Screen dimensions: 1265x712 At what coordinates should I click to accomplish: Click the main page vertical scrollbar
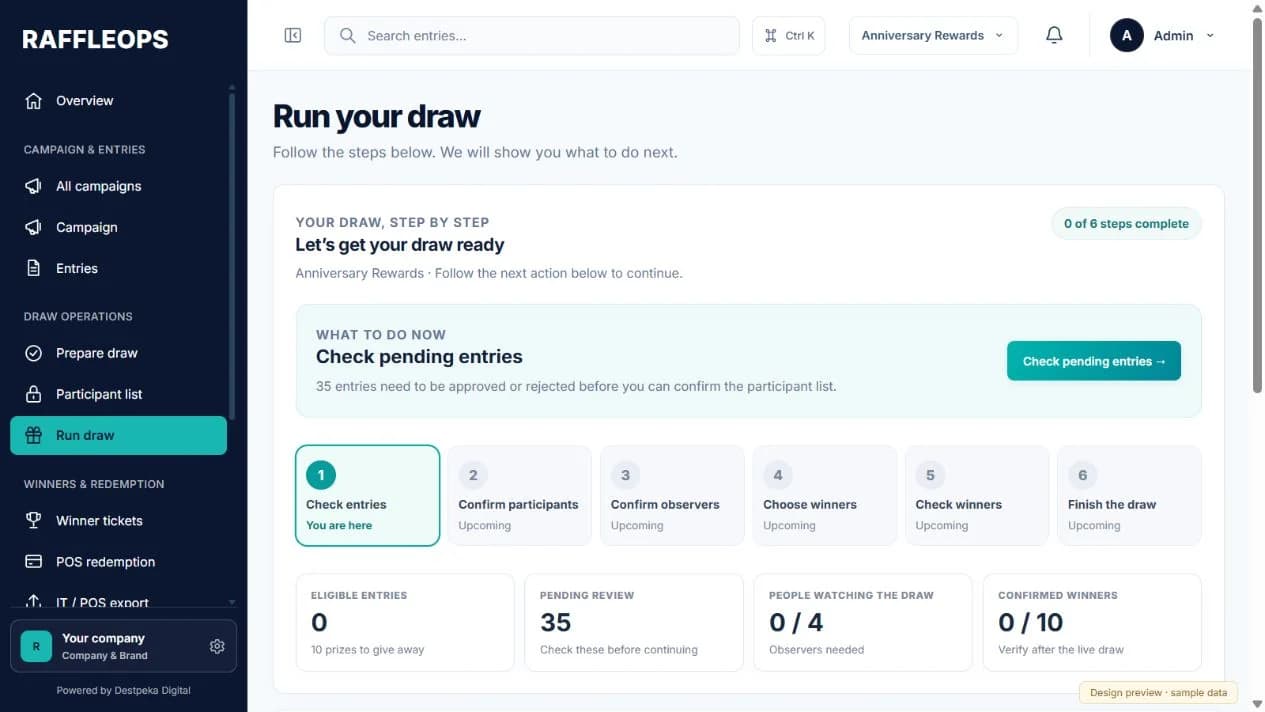[x=1258, y=205]
